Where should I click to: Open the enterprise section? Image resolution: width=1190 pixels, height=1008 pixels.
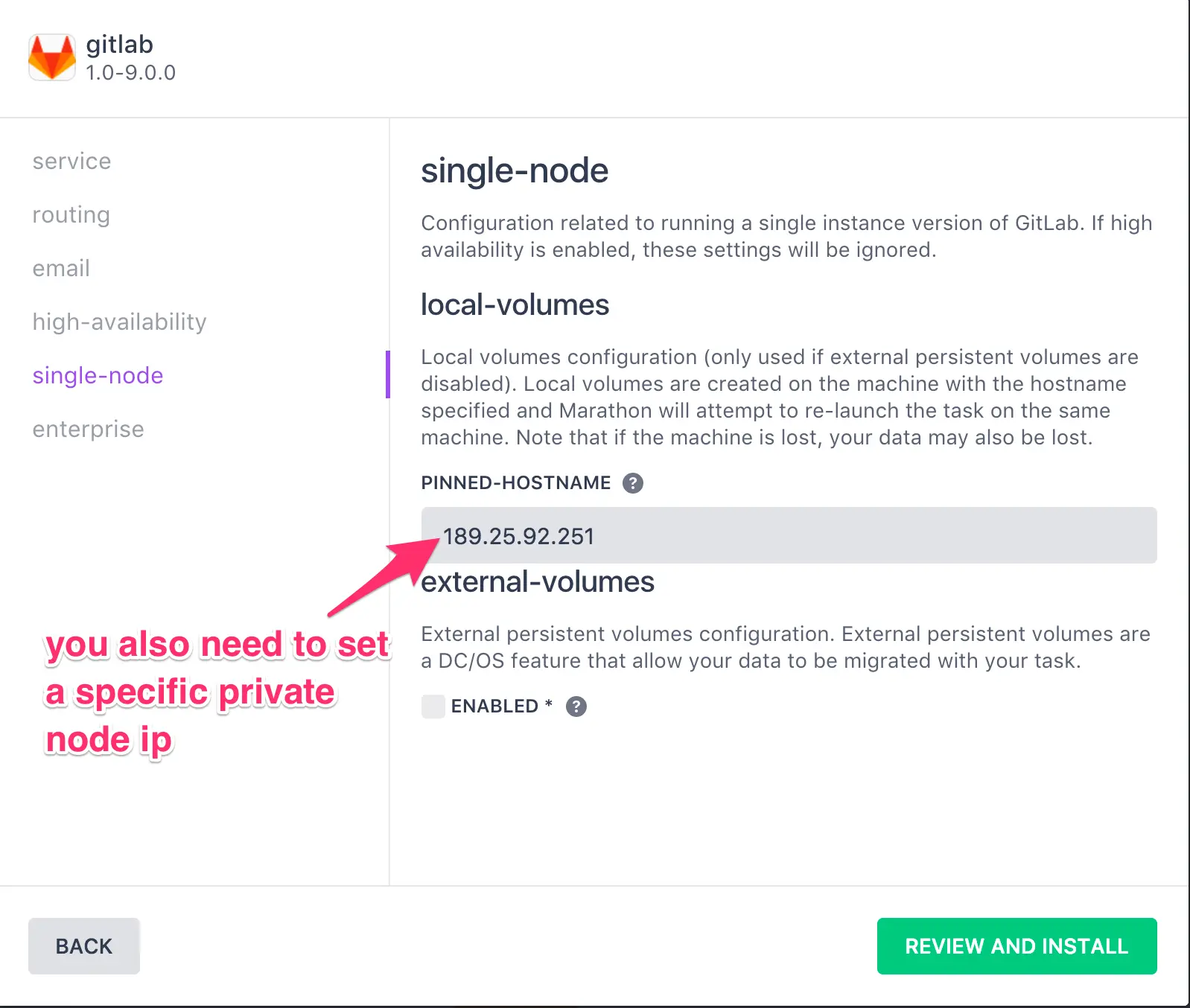(89, 430)
